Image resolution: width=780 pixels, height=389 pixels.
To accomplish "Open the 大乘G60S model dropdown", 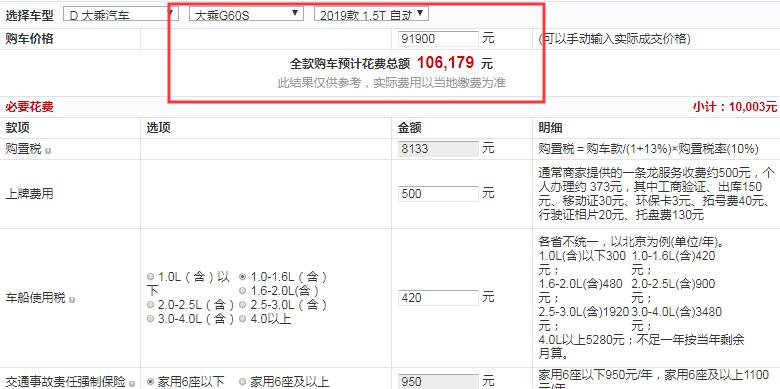I will tap(246, 14).
